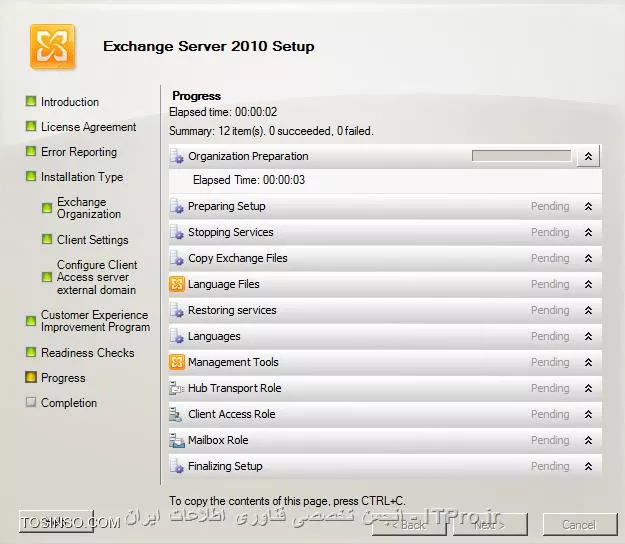
Task: Click the Cancel button
Action: pos(579,525)
